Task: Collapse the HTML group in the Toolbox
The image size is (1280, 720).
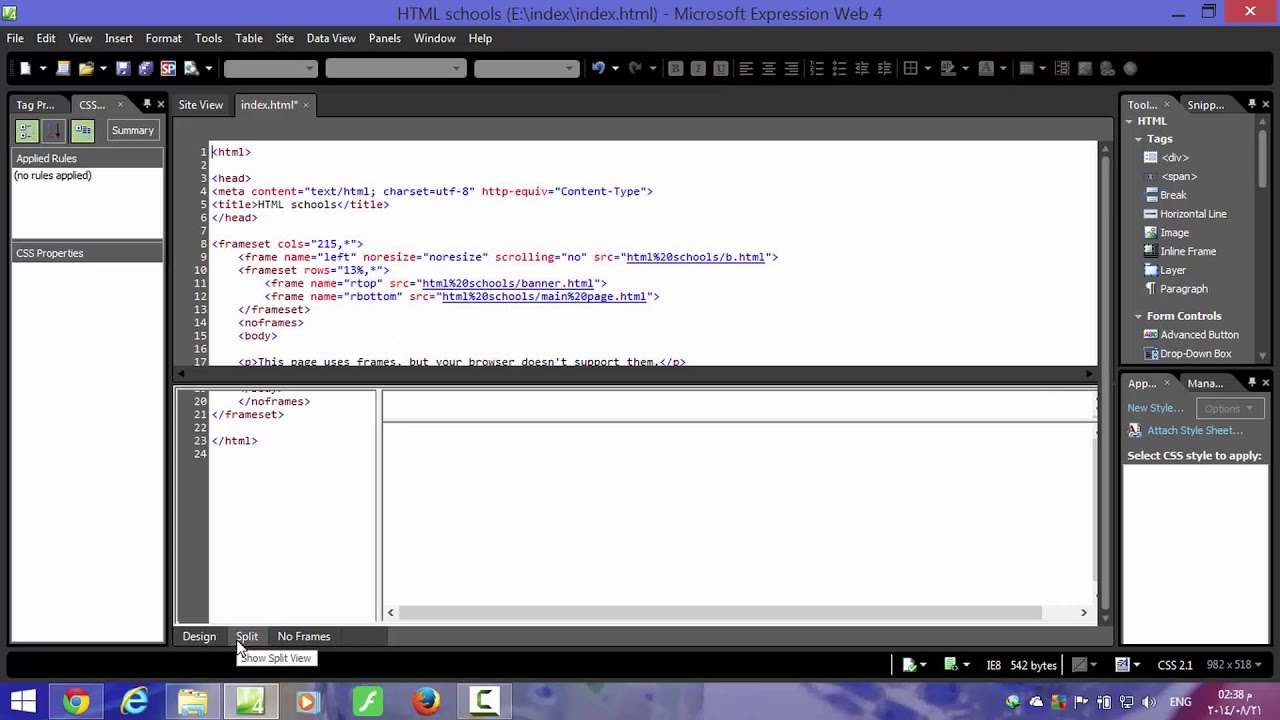Action: click(1129, 121)
